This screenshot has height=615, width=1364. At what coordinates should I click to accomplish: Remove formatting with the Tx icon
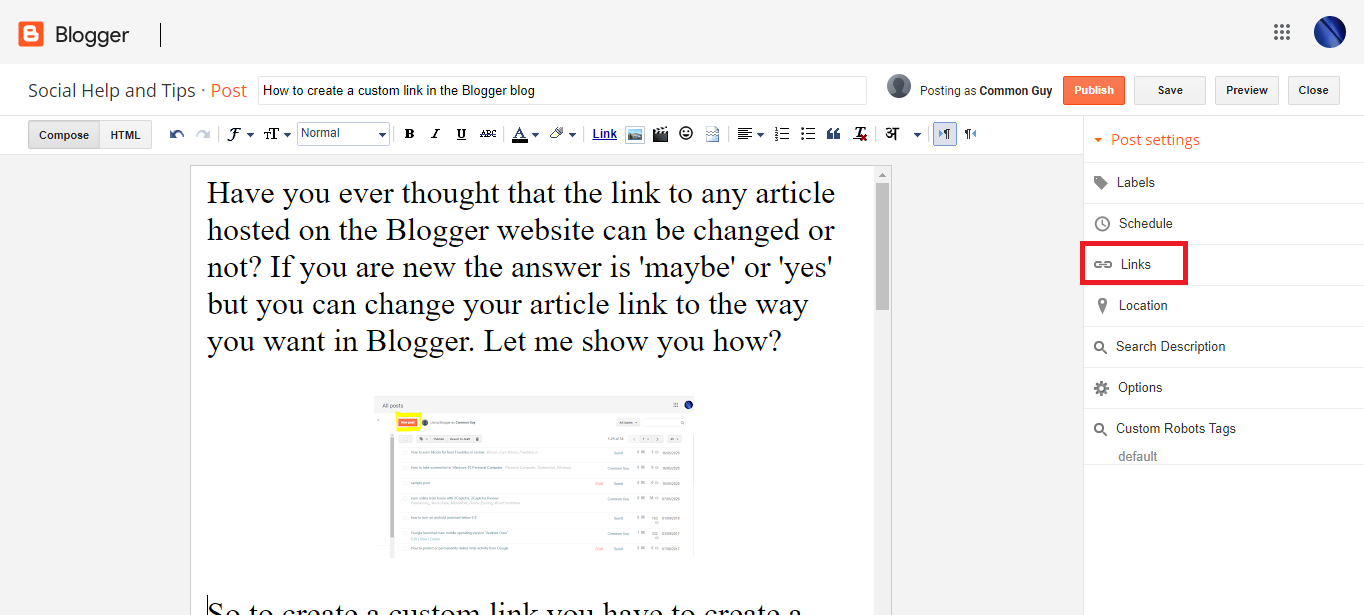tap(859, 133)
